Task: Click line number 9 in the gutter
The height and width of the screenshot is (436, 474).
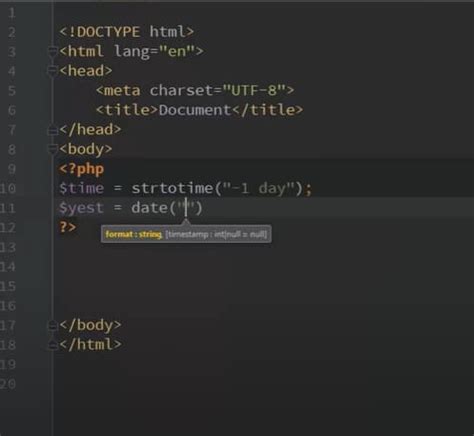Action: click(x=12, y=169)
